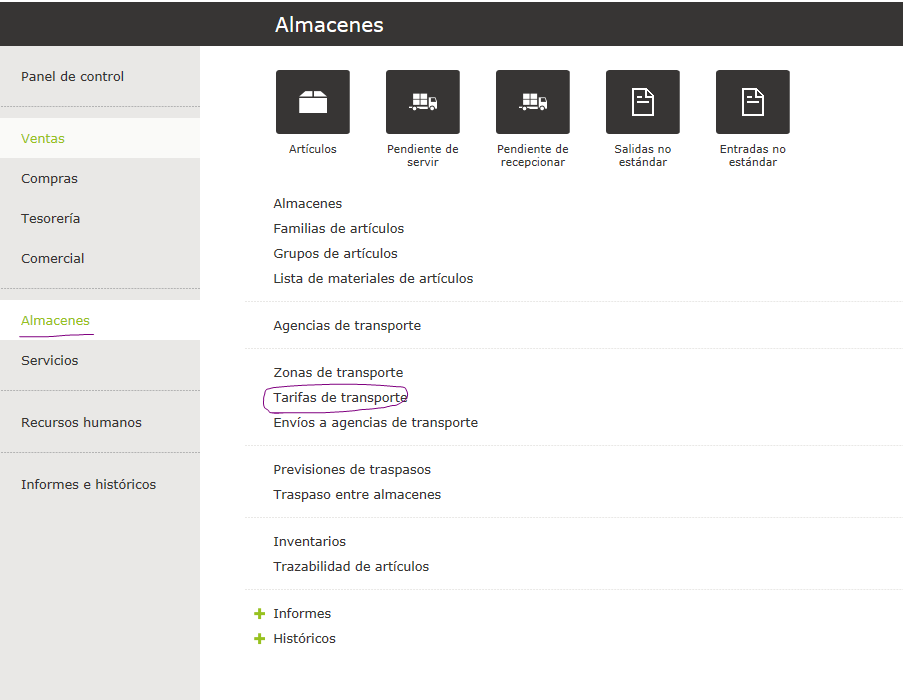
Task: Open Pendiente de recepcionar truck icon
Action: click(533, 102)
